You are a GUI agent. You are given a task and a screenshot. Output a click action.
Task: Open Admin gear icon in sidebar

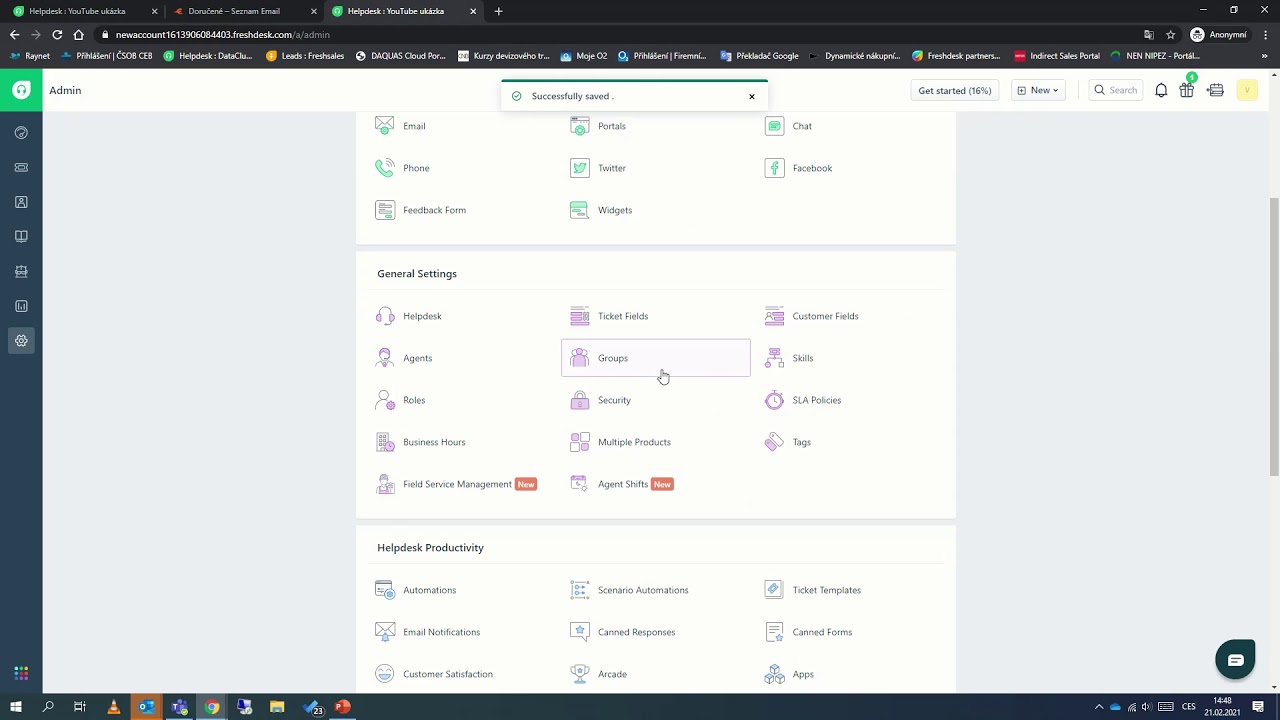click(21, 341)
